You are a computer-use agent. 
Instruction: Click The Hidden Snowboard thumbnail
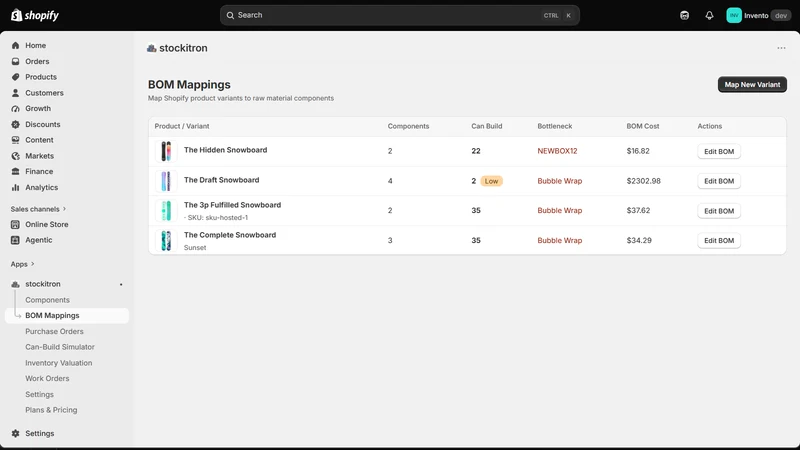166,152
